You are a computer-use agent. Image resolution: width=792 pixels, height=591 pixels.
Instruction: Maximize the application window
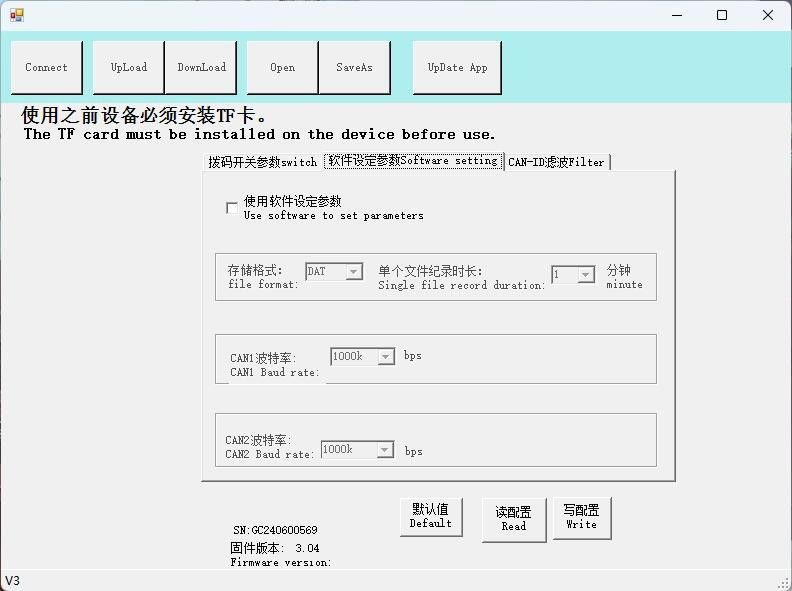coord(722,15)
